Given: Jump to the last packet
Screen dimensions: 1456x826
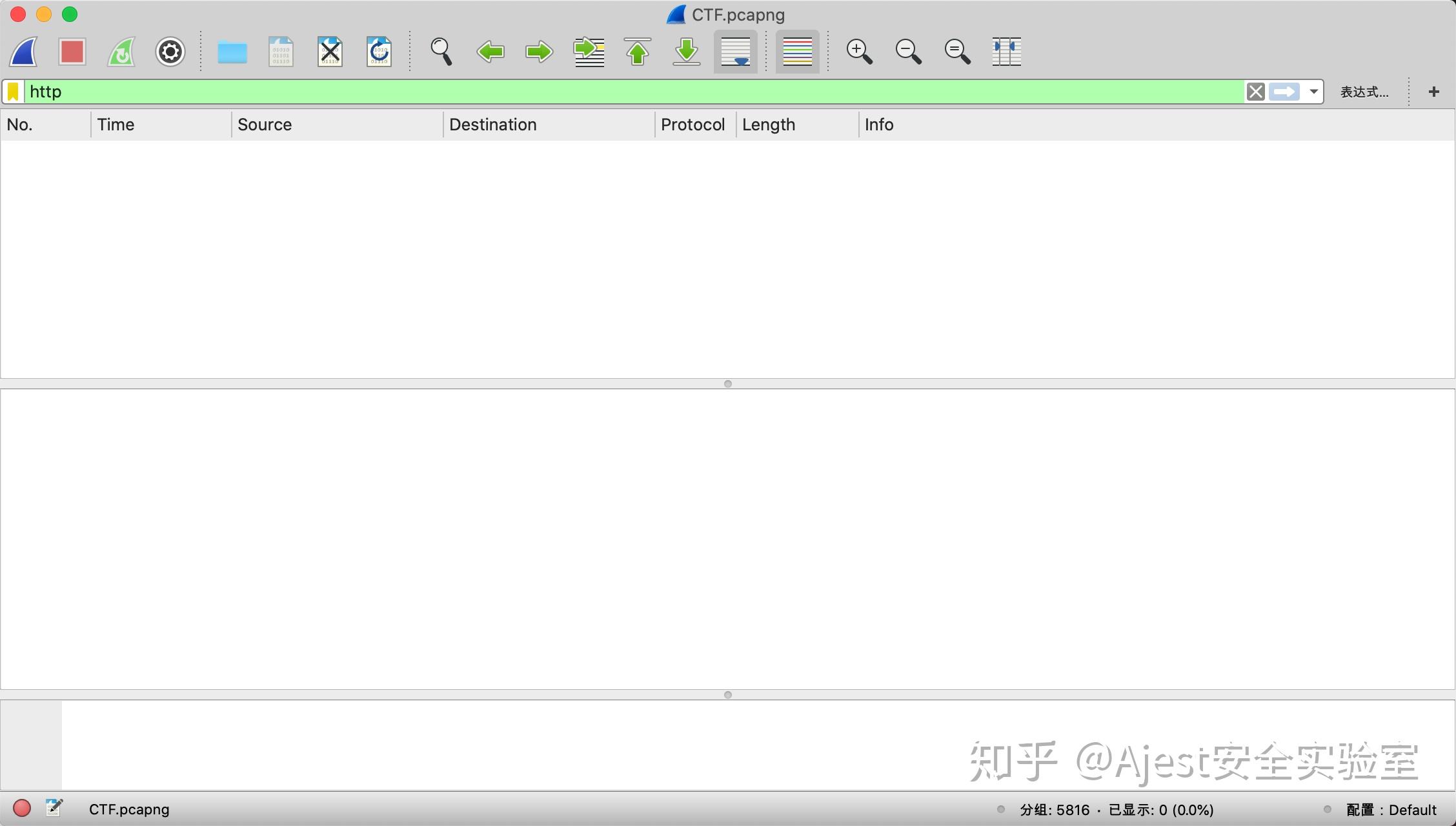Looking at the screenshot, I should click(687, 52).
